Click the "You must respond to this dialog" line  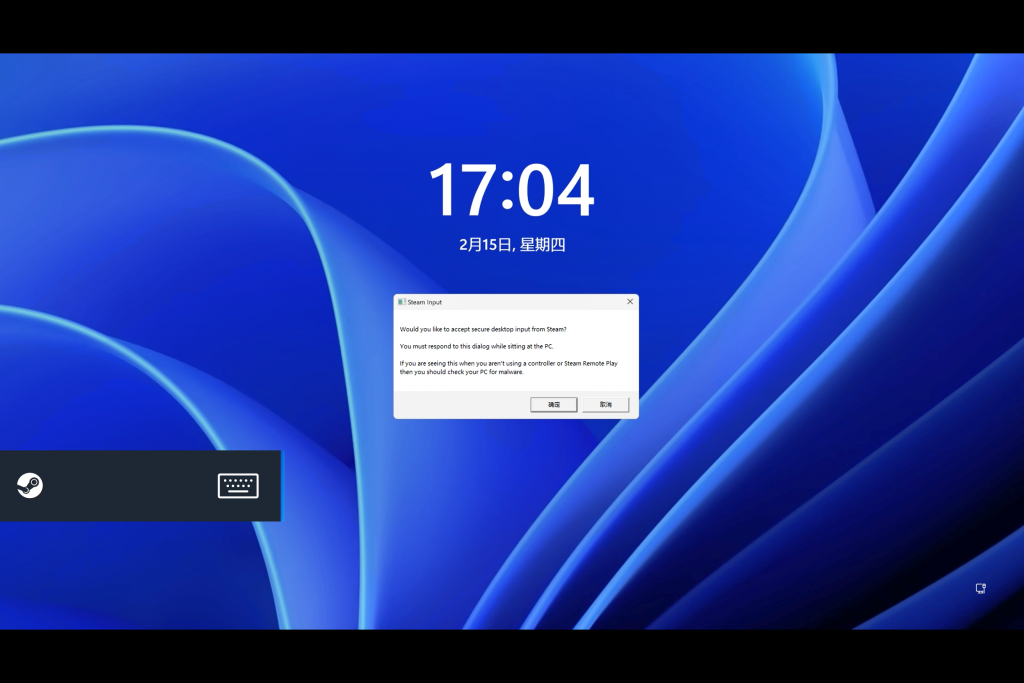tap(476, 346)
